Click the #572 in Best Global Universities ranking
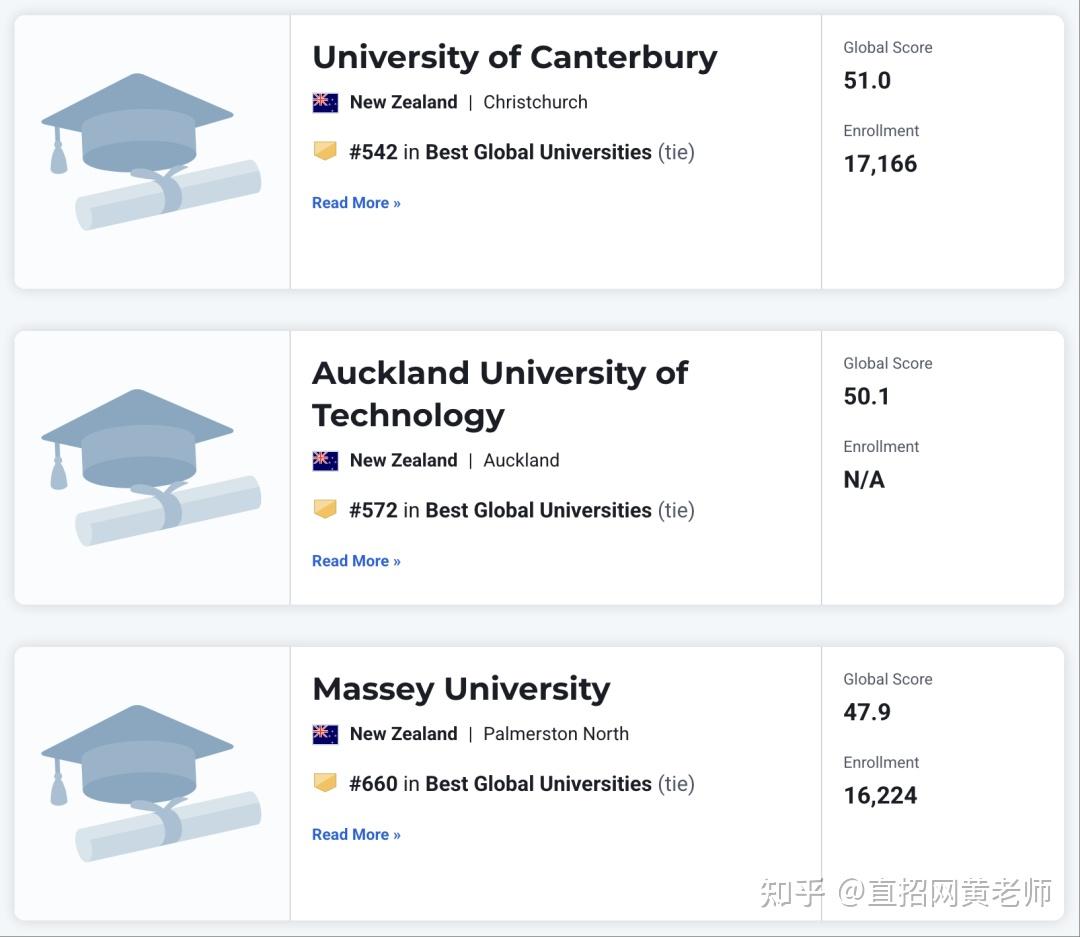Image resolution: width=1080 pixels, height=937 pixels. pyautogui.click(x=521, y=511)
